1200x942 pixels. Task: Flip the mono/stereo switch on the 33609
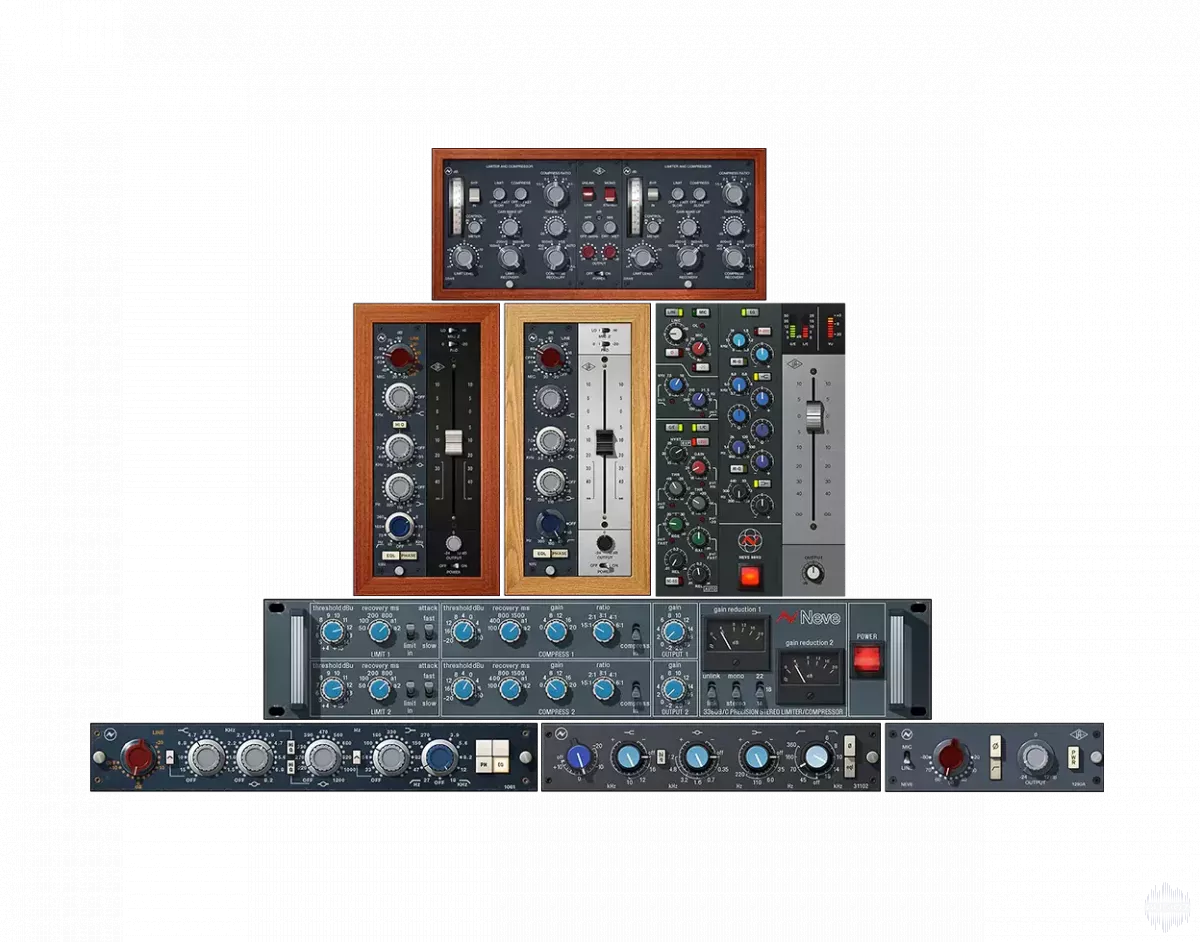(736, 690)
